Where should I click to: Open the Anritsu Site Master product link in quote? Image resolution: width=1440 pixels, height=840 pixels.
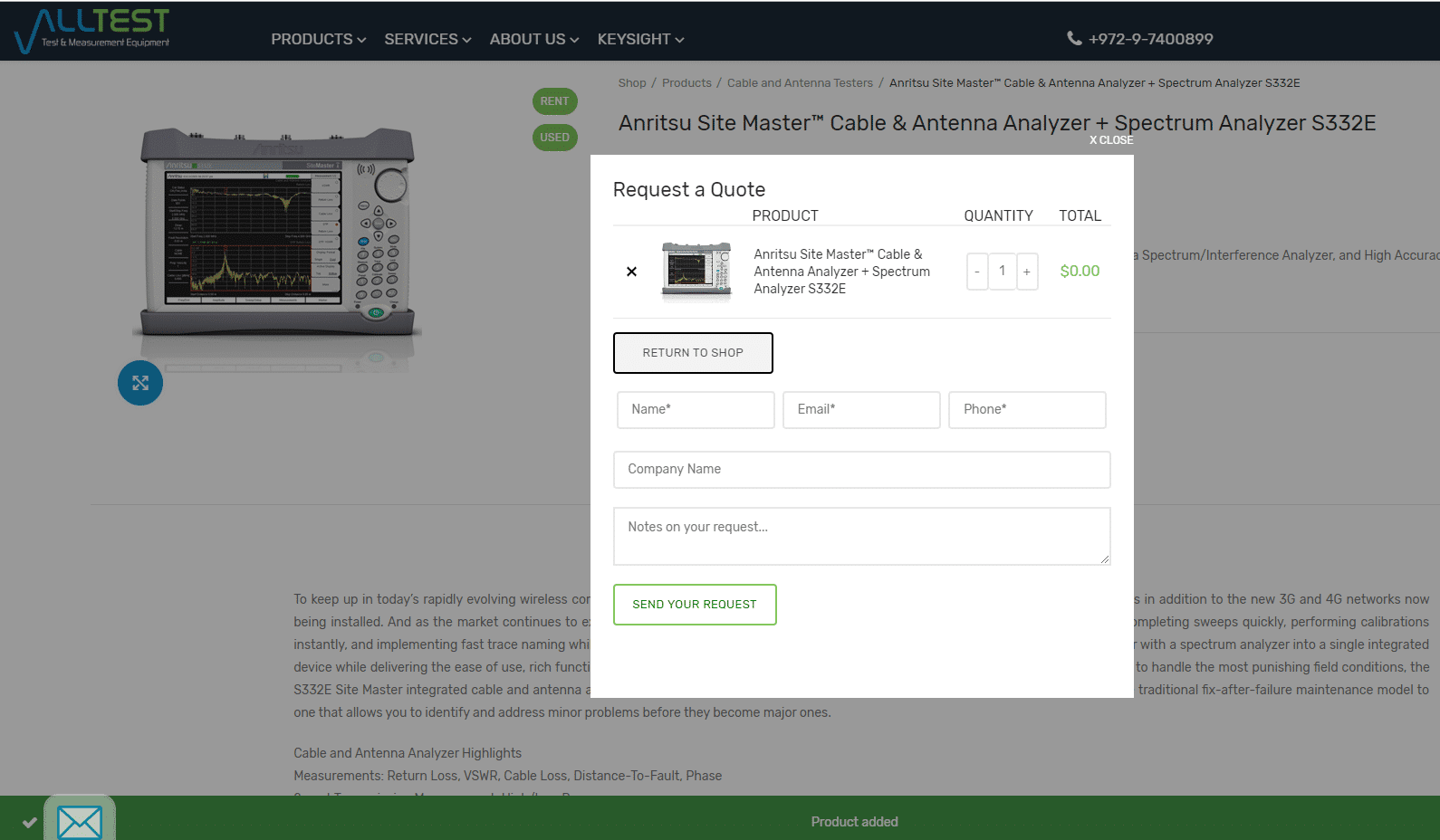(x=841, y=272)
